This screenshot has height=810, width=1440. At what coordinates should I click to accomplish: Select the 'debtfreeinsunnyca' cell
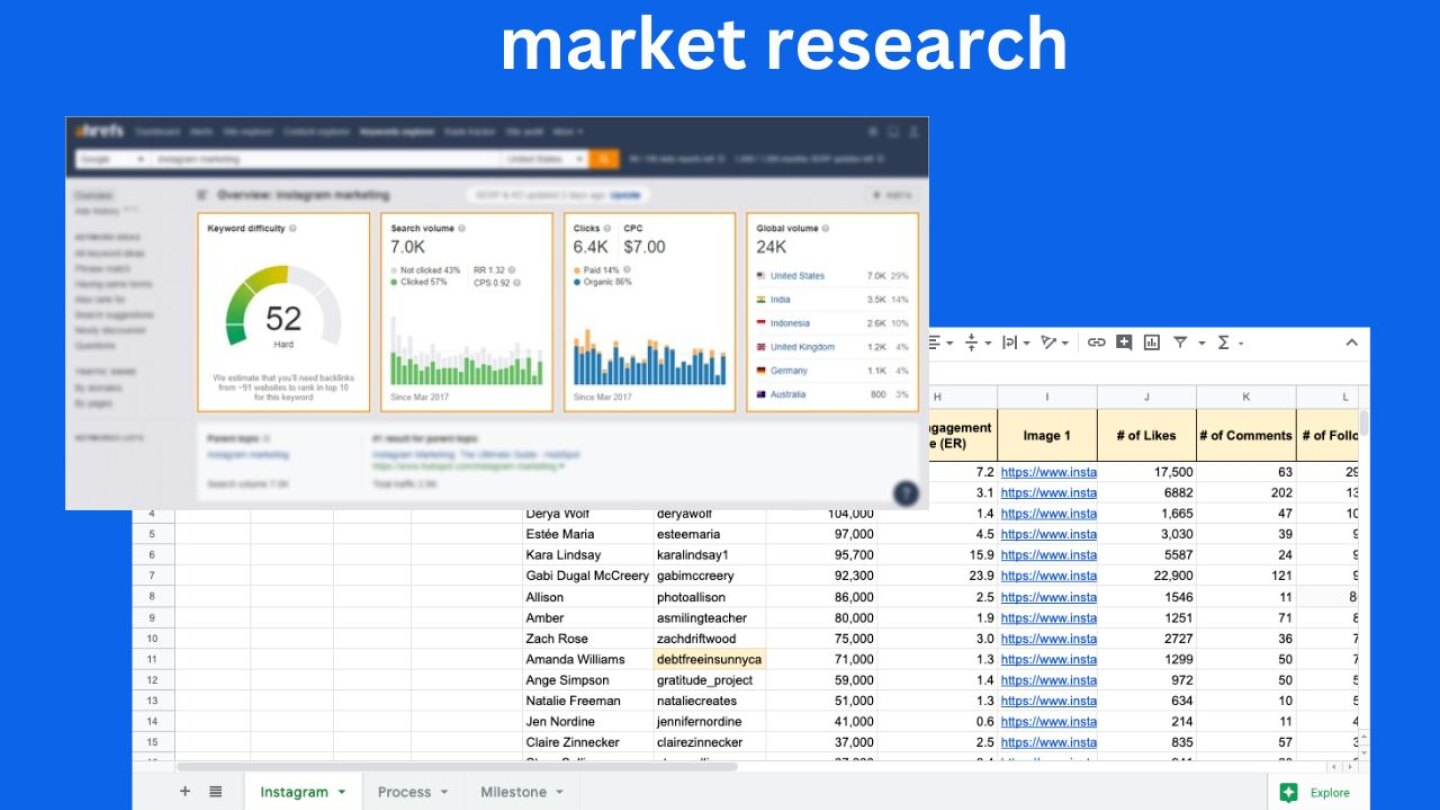(709, 659)
